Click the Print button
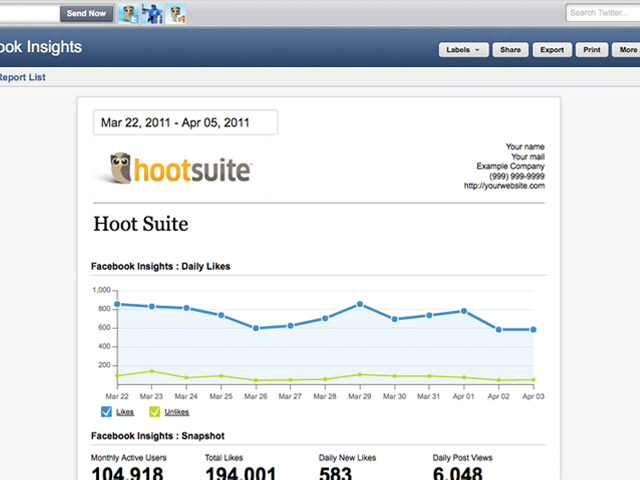 click(x=592, y=50)
